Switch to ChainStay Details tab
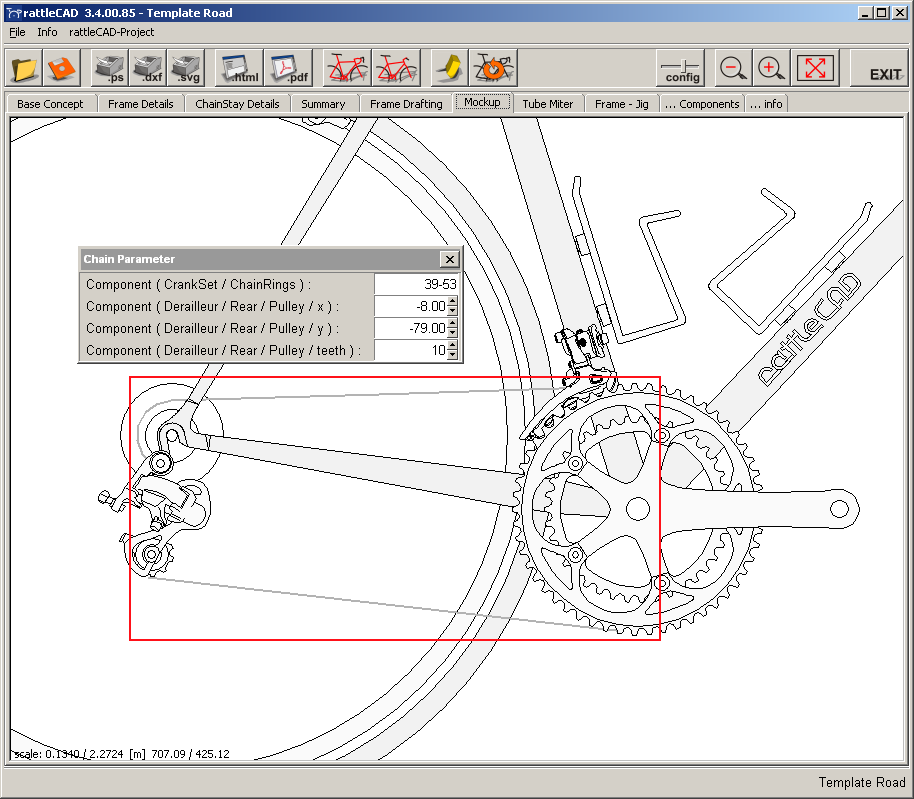The image size is (914, 799). (x=237, y=104)
